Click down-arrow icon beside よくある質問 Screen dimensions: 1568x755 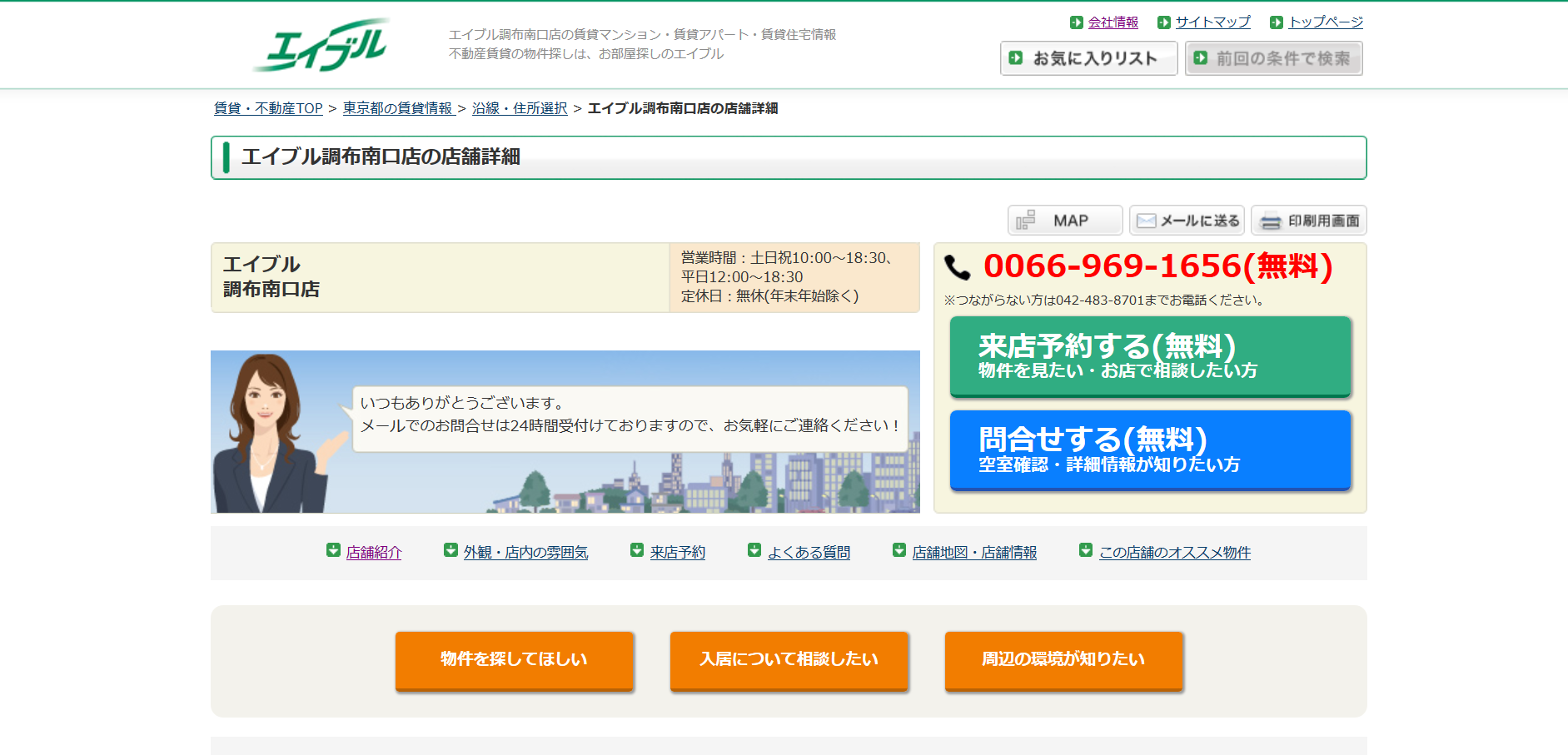tap(754, 550)
